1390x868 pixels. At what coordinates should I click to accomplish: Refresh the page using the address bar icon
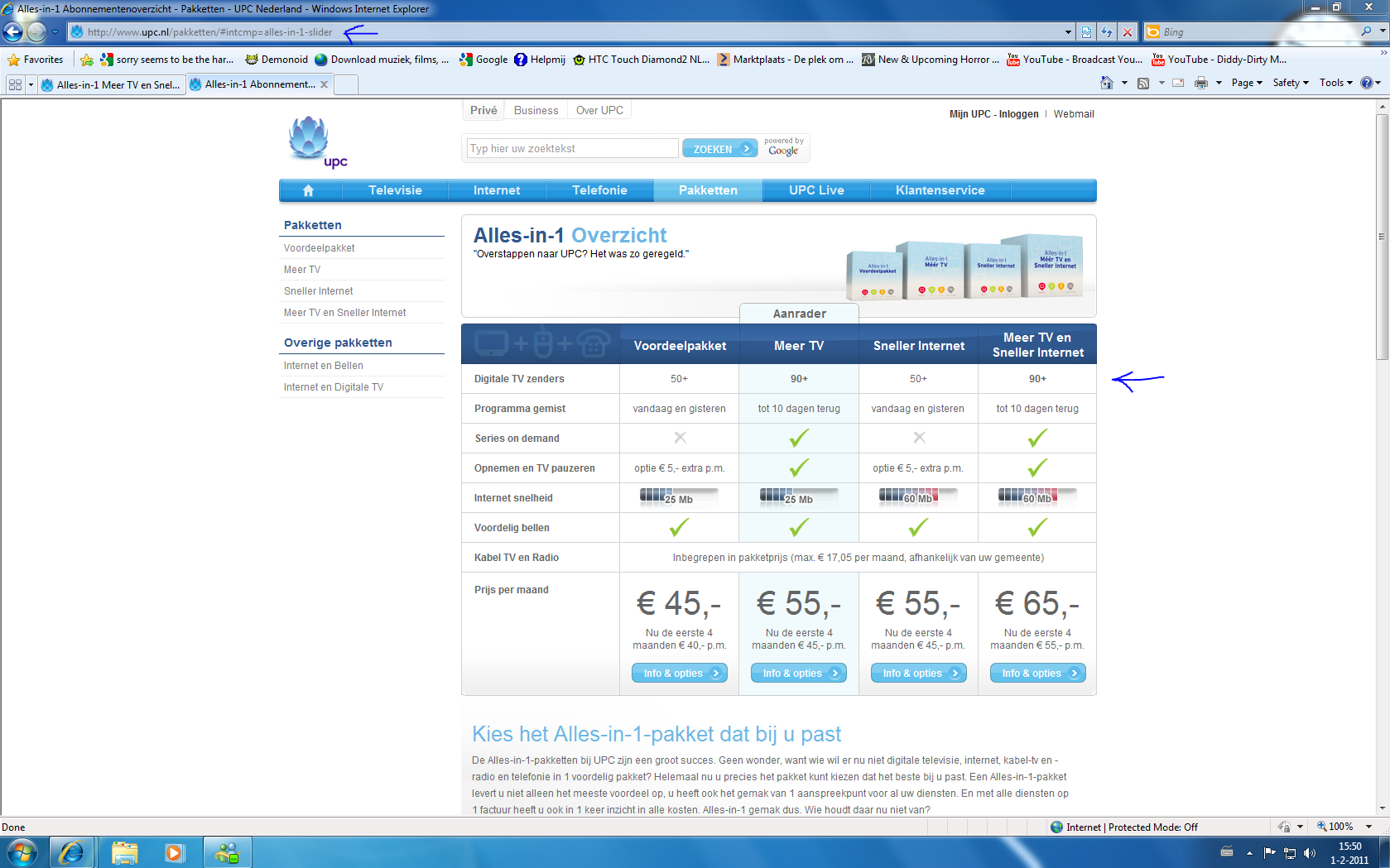(1107, 32)
